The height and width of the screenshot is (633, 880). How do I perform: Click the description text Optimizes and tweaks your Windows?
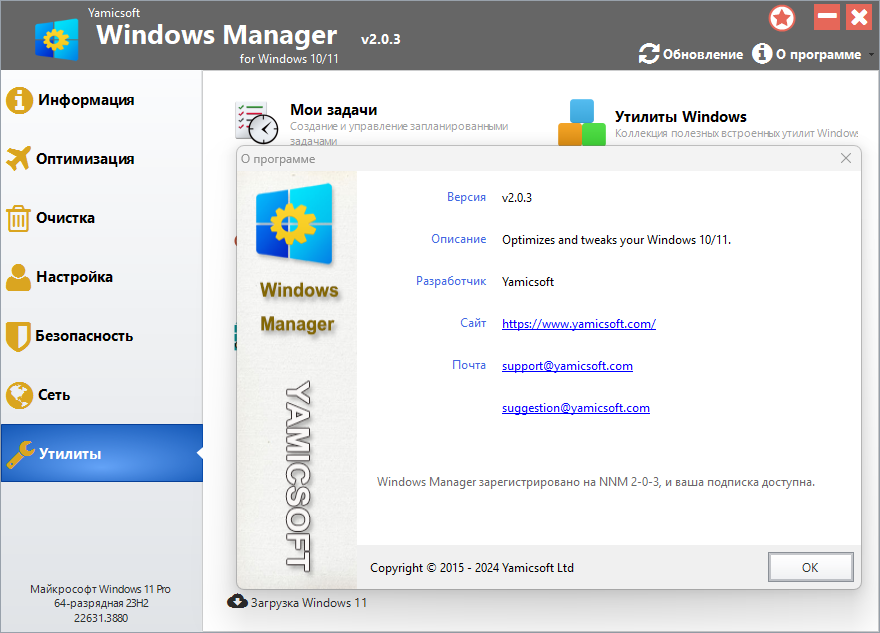(616, 240)
